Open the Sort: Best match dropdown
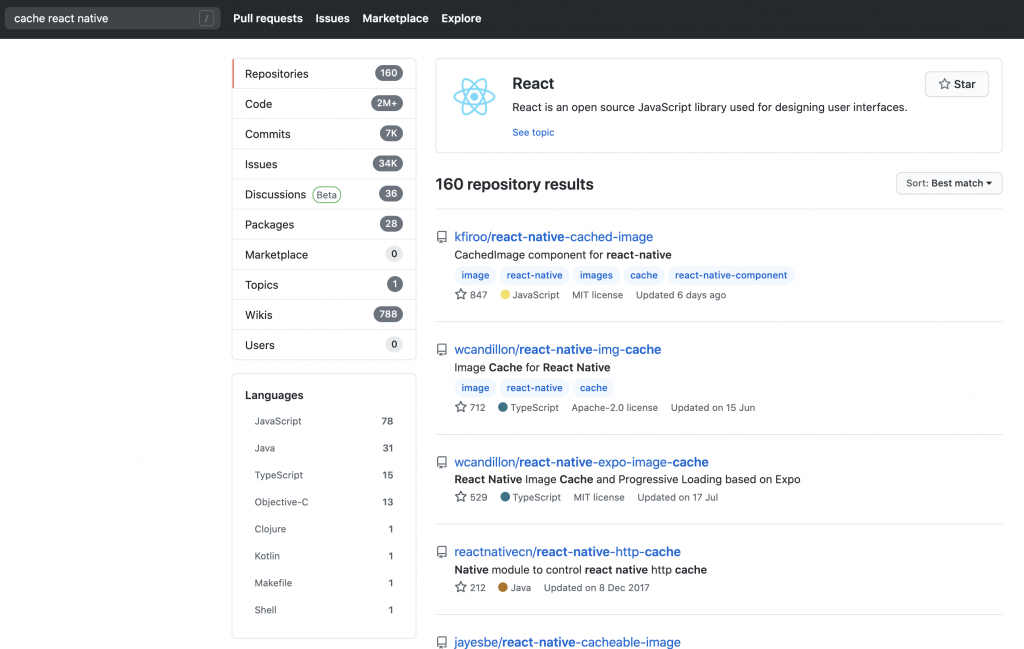This screenshot has height=649, width=1024. [949, 183]
